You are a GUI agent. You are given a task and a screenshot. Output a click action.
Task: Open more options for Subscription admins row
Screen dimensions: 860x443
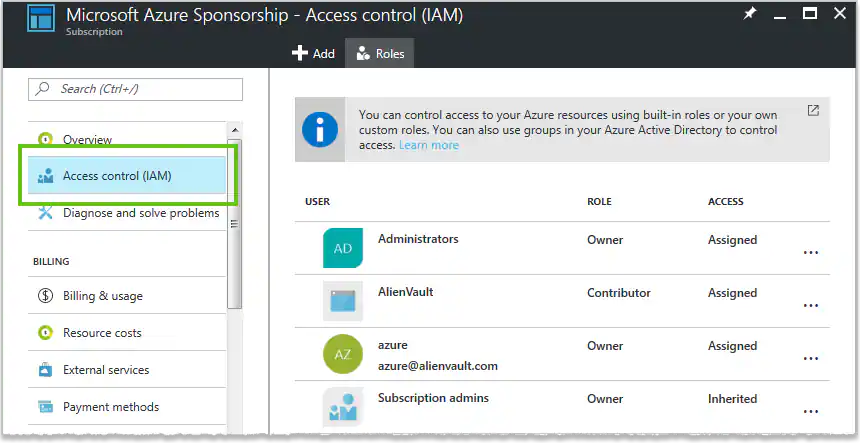(x=811, y=411)
